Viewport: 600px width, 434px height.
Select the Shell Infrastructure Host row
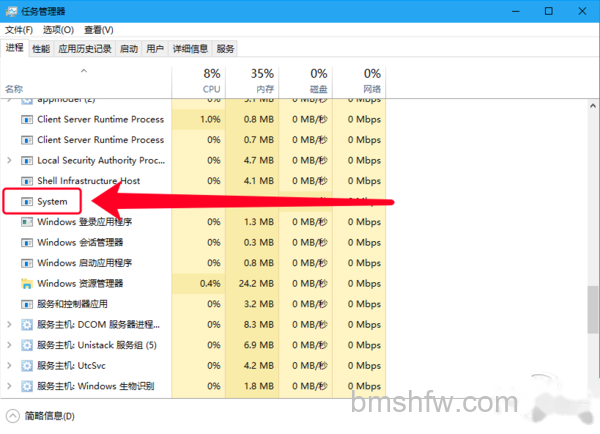coord(193,181)
